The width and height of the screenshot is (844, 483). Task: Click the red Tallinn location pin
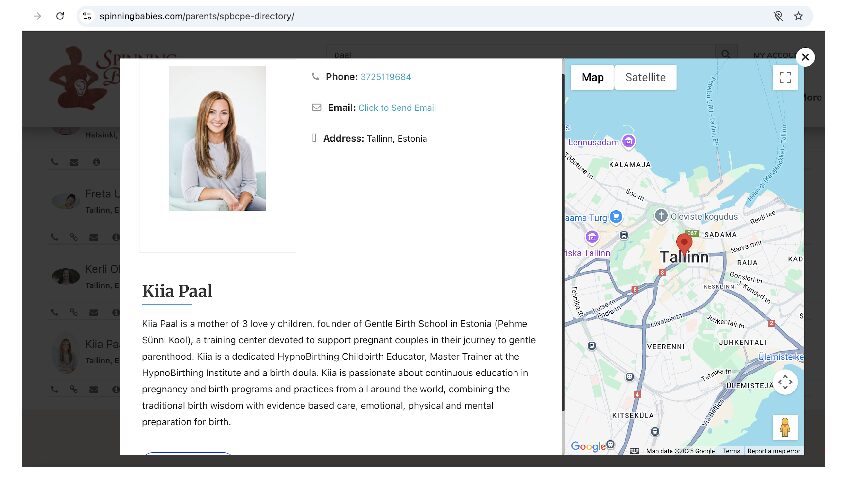point(684,243)
